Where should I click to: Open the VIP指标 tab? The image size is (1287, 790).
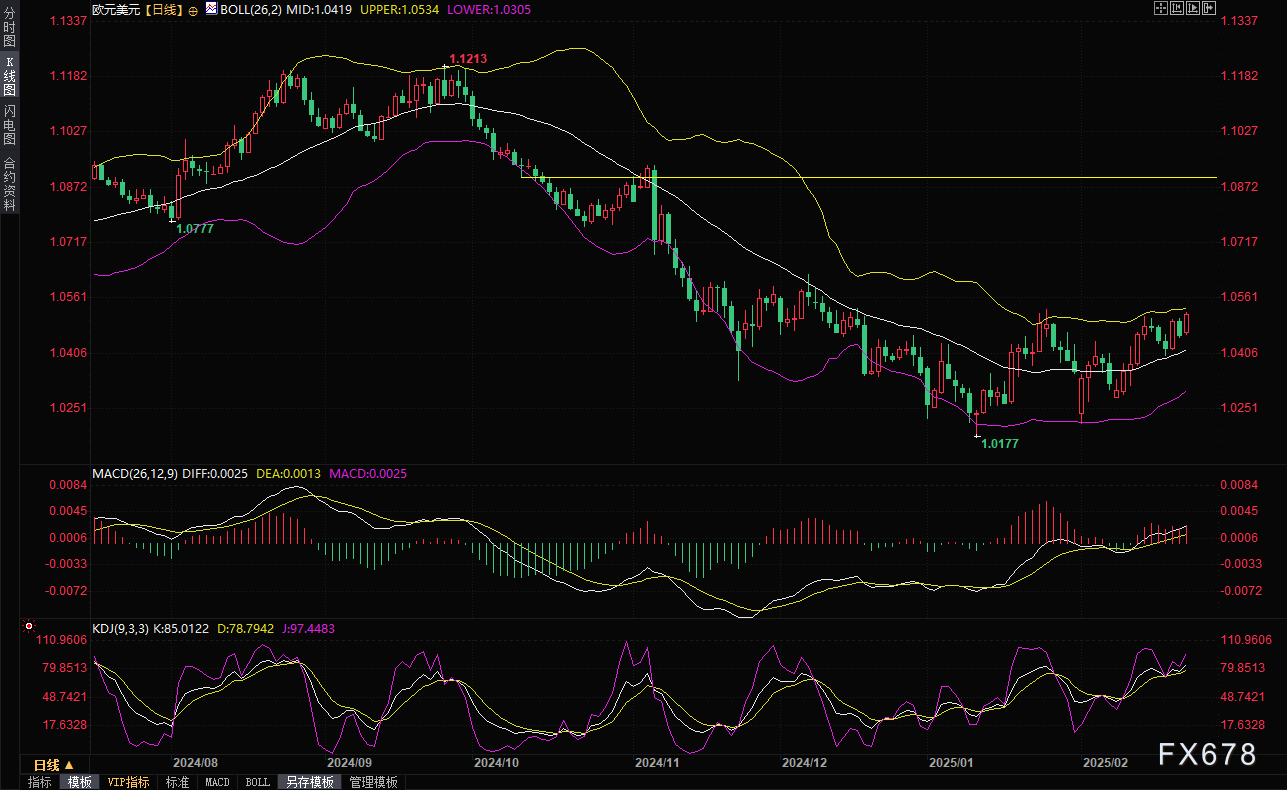[x=128, y=782]
